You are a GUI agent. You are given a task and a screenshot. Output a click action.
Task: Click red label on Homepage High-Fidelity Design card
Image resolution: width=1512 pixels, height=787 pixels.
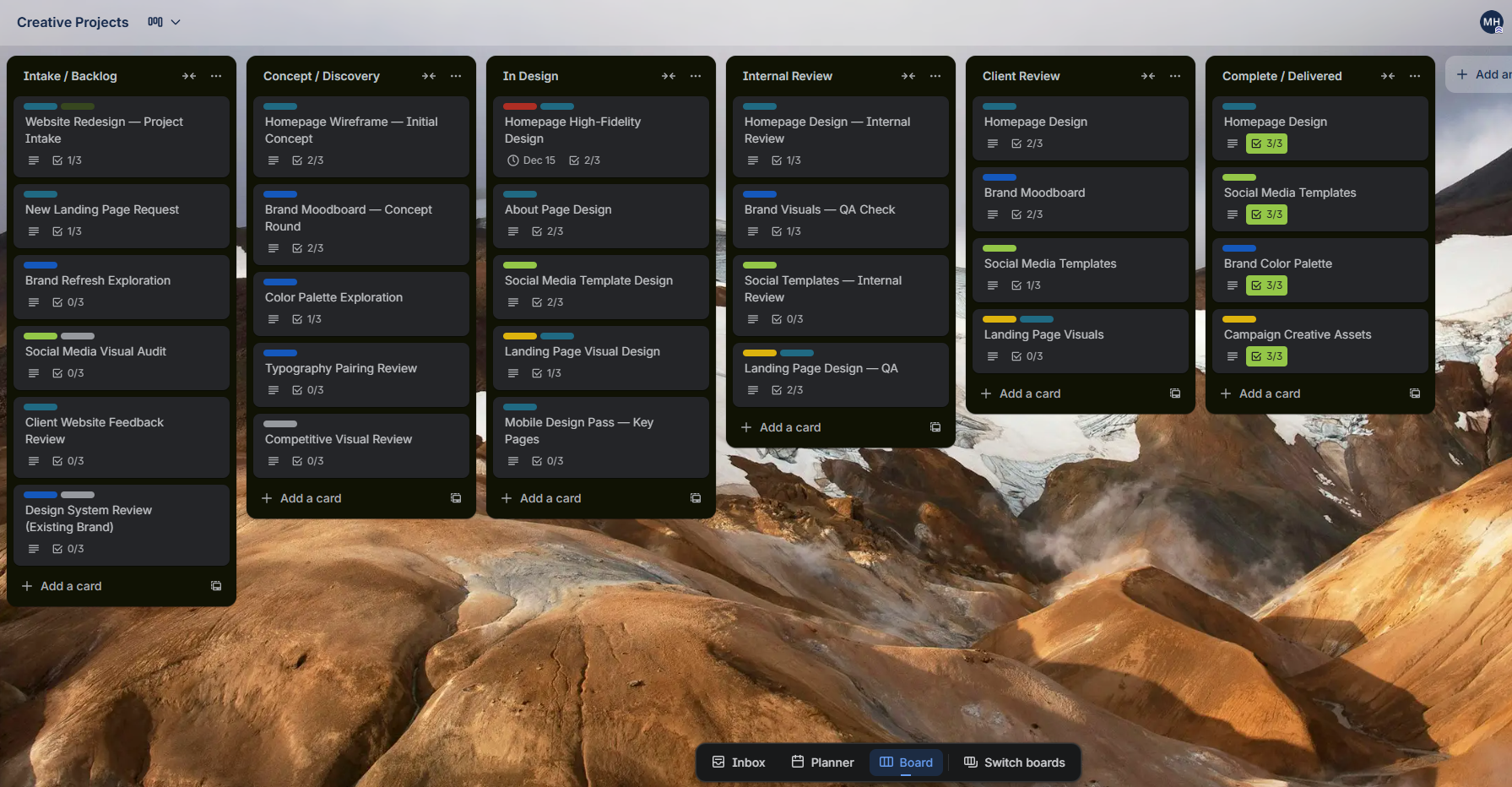click(x=520, y=106)
